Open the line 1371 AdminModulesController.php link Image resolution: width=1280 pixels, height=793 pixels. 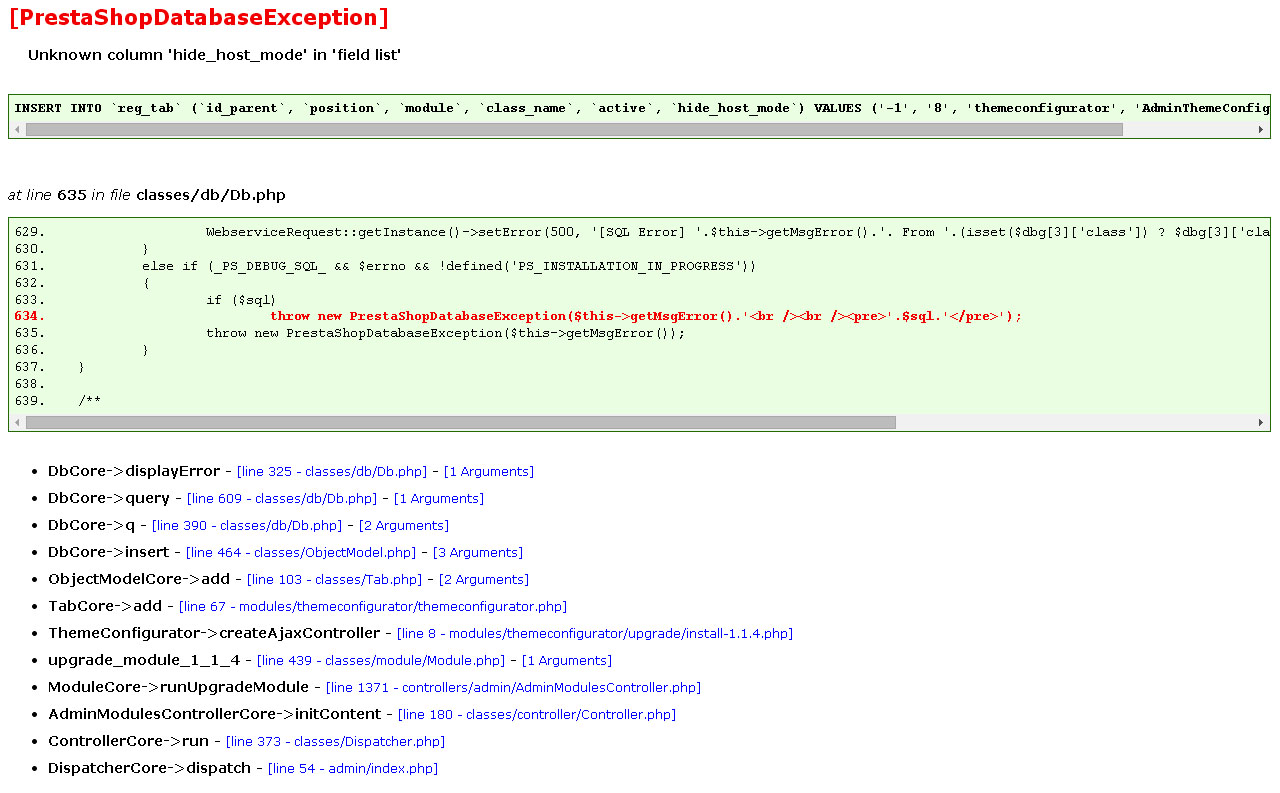(513, 687)
